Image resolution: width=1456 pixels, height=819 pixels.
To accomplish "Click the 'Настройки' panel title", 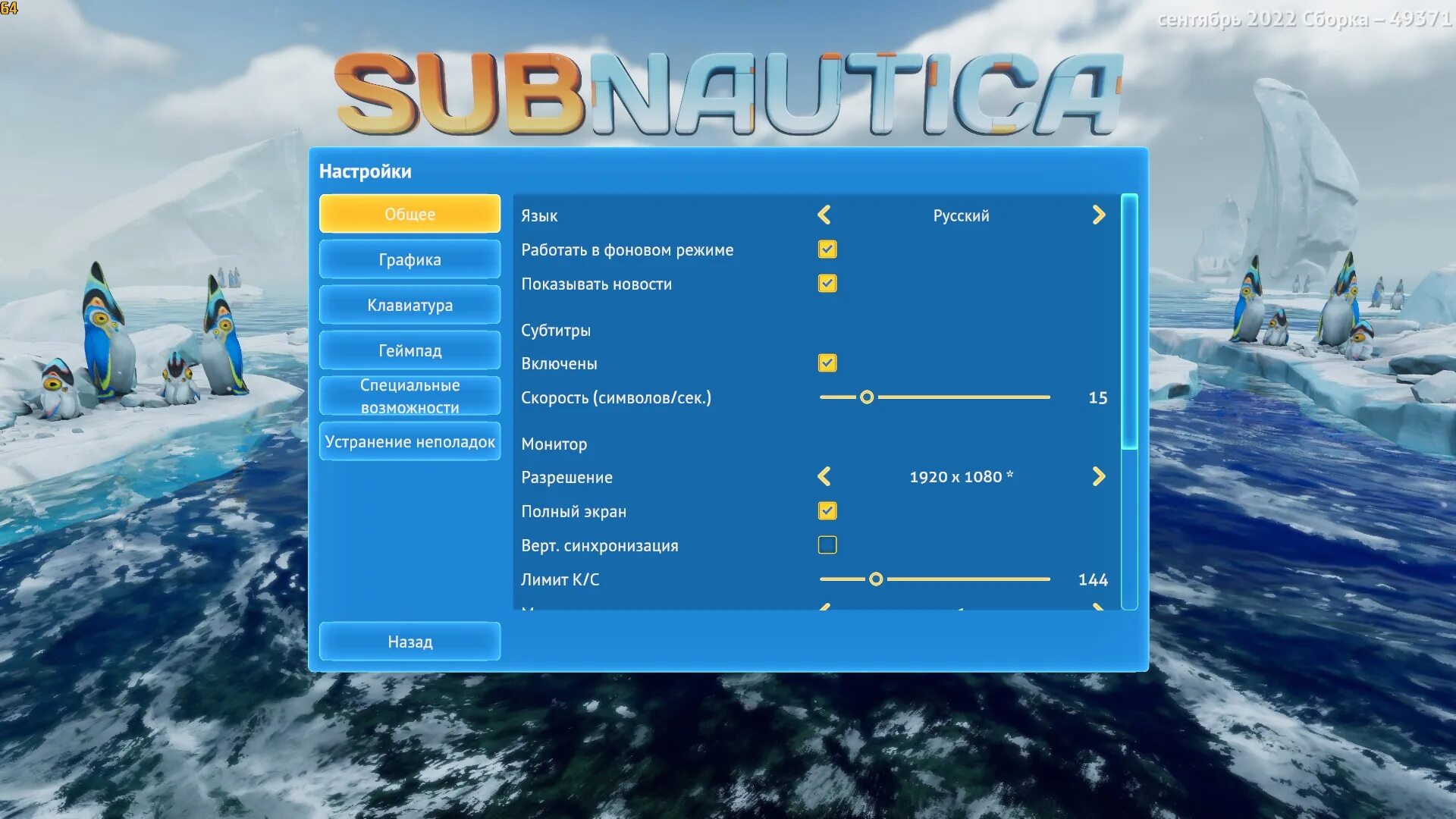I will [x=365, y=171].
